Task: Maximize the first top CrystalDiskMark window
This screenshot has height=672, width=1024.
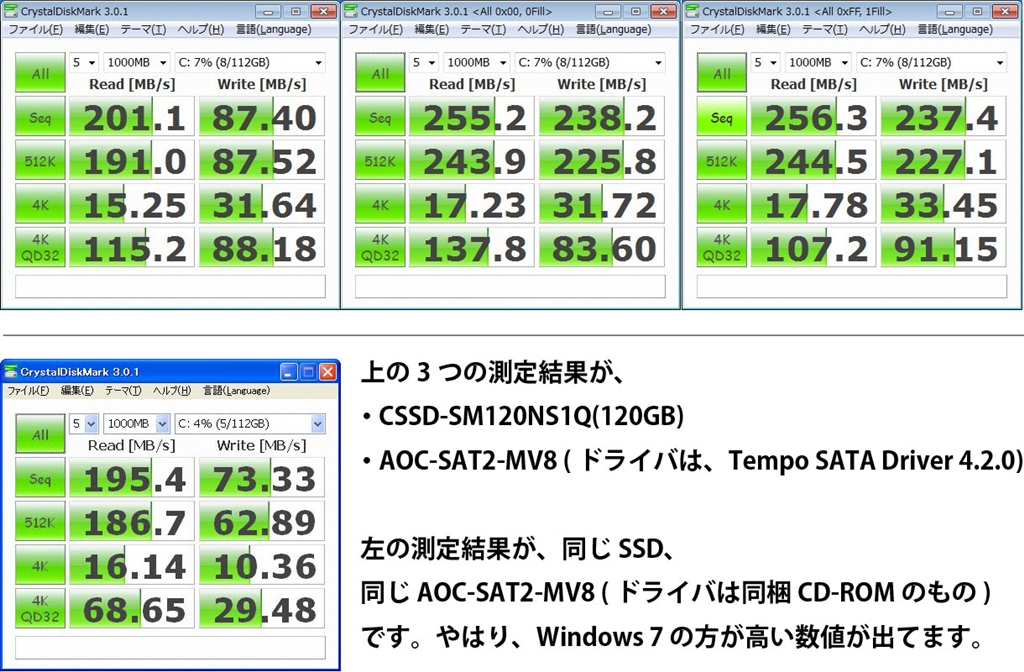Action: 296,11
